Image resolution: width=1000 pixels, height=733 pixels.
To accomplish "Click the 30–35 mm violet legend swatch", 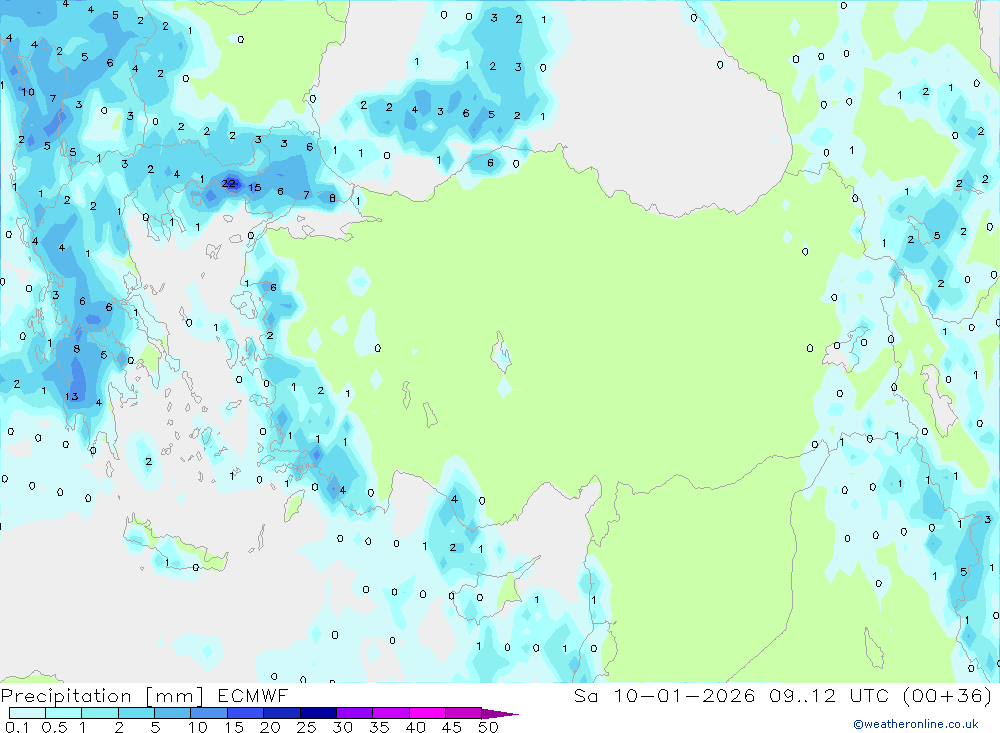I will 354,713.
